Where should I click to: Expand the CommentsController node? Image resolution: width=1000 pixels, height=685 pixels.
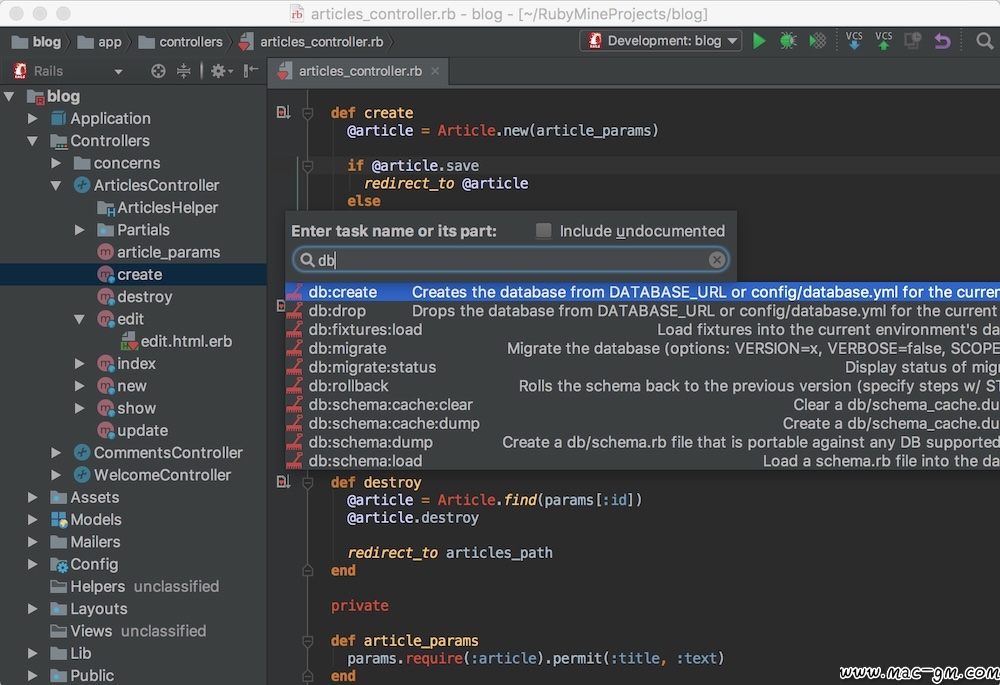point(56,453)
